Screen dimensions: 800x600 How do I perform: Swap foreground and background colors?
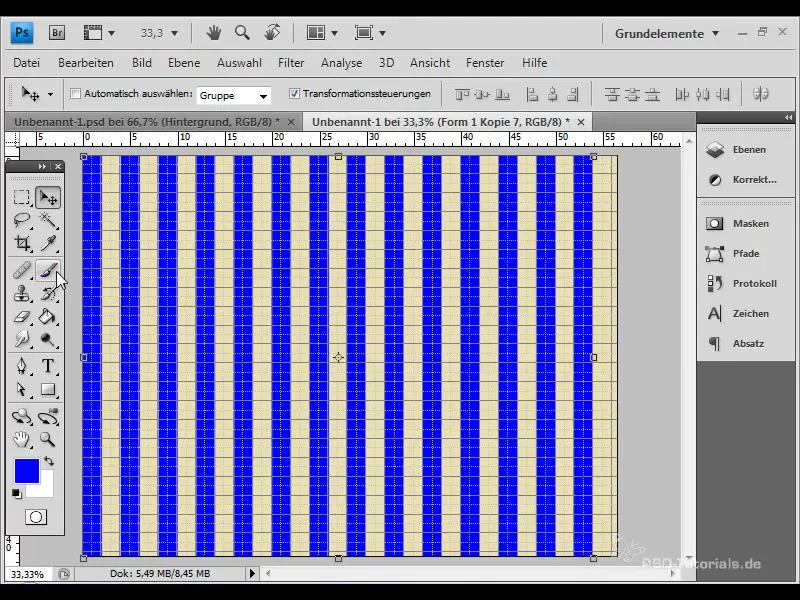(49, 461)
